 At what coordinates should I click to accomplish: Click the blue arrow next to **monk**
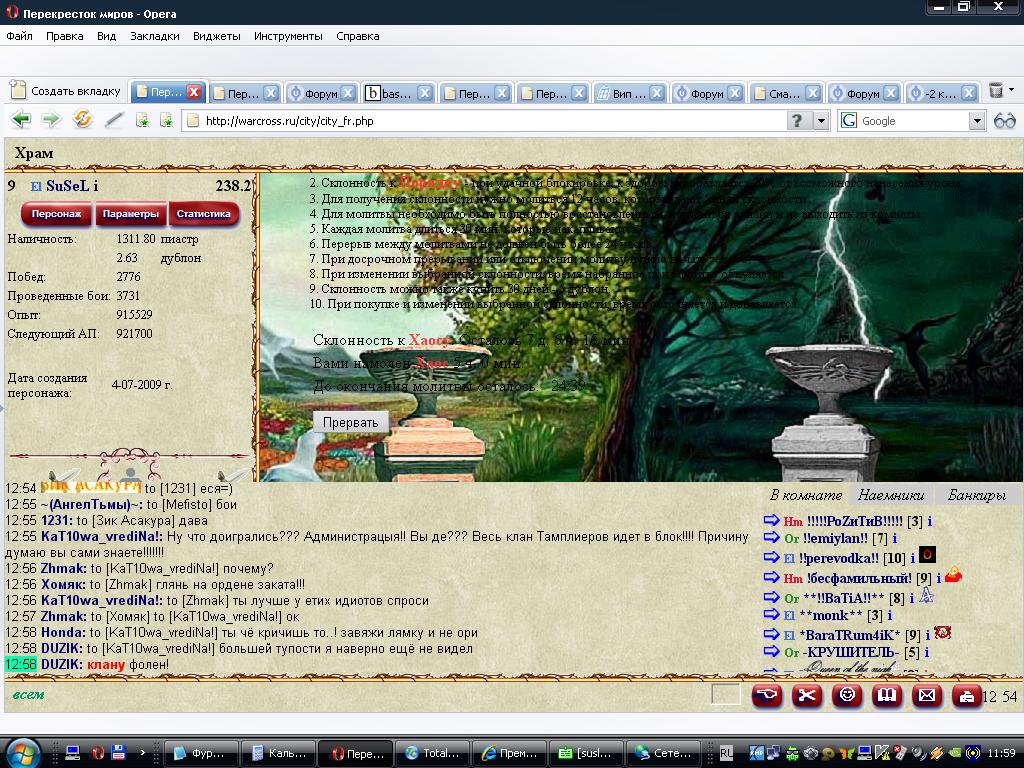772,615
